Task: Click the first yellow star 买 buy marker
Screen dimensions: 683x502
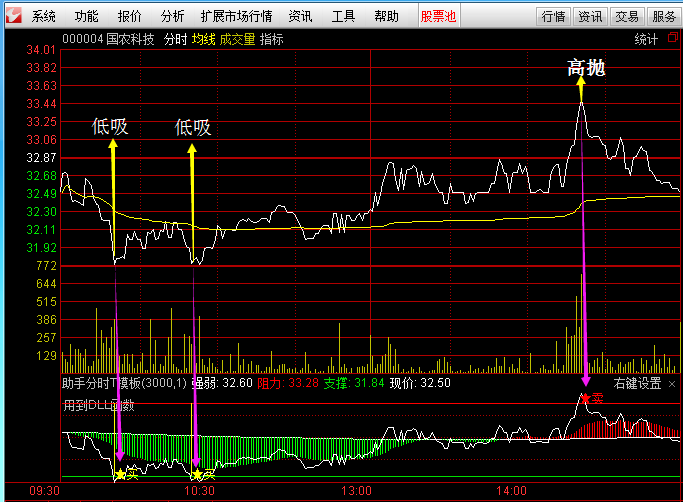Action: tap(121, 474)
